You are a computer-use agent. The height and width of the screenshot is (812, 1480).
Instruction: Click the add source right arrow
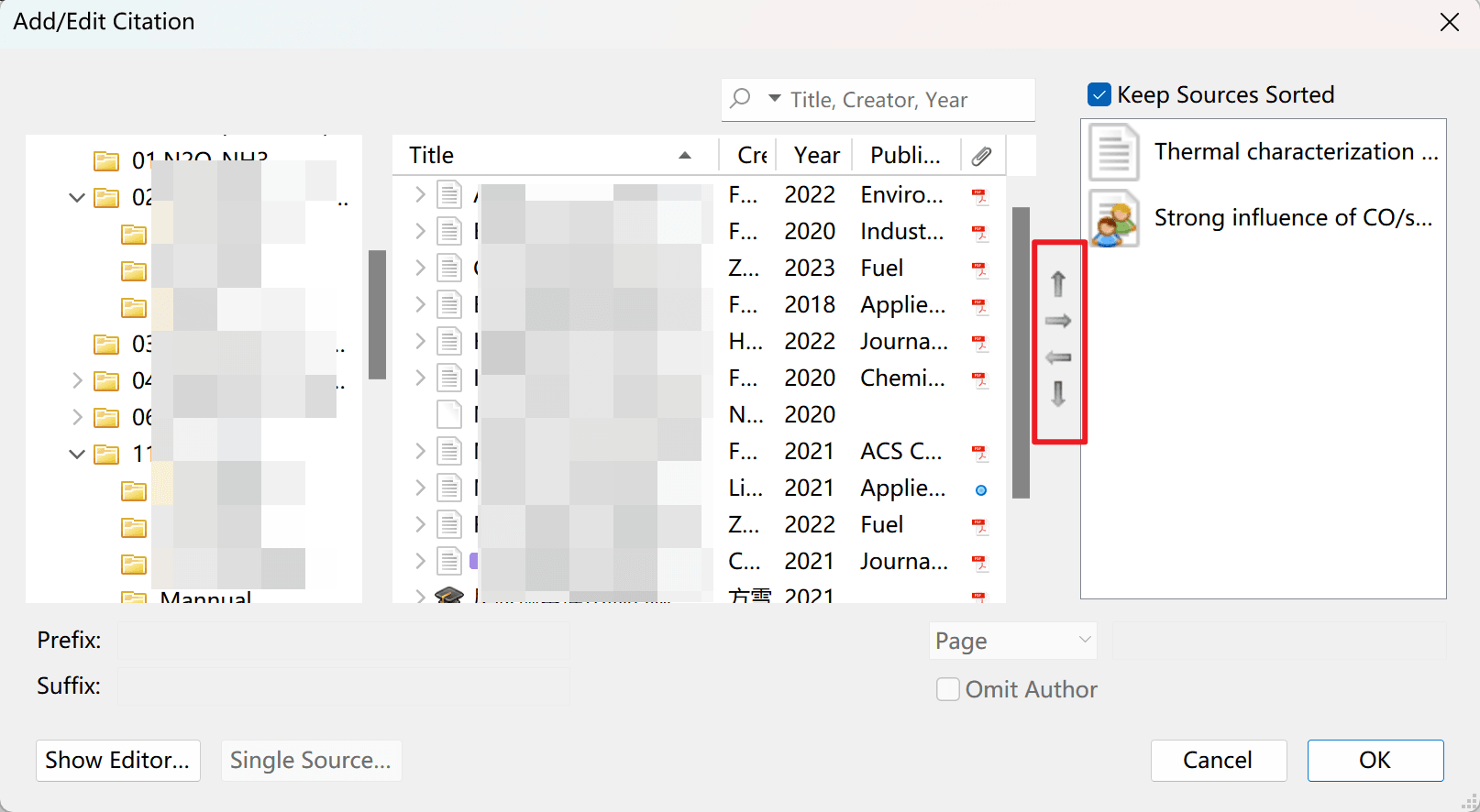(x=1058, y=321)
